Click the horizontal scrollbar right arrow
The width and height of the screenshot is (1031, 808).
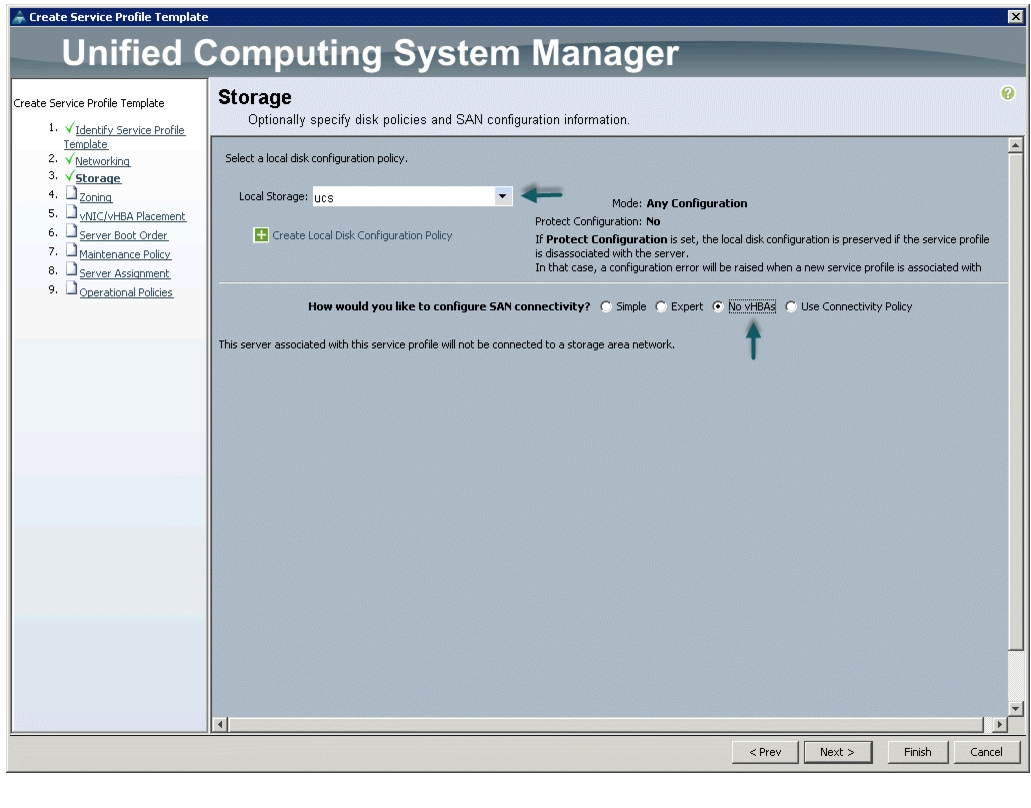999,725
